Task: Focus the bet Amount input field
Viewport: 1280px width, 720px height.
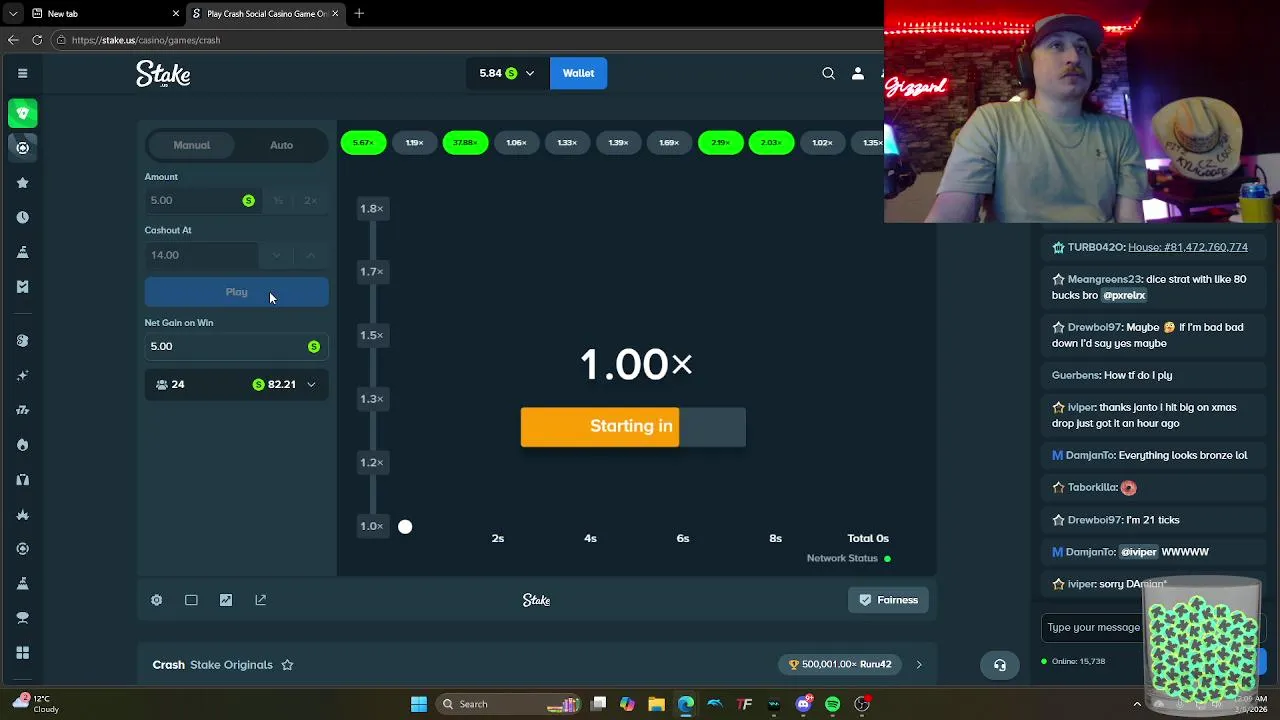Action: pyautogui.click(x=201, y=200)
